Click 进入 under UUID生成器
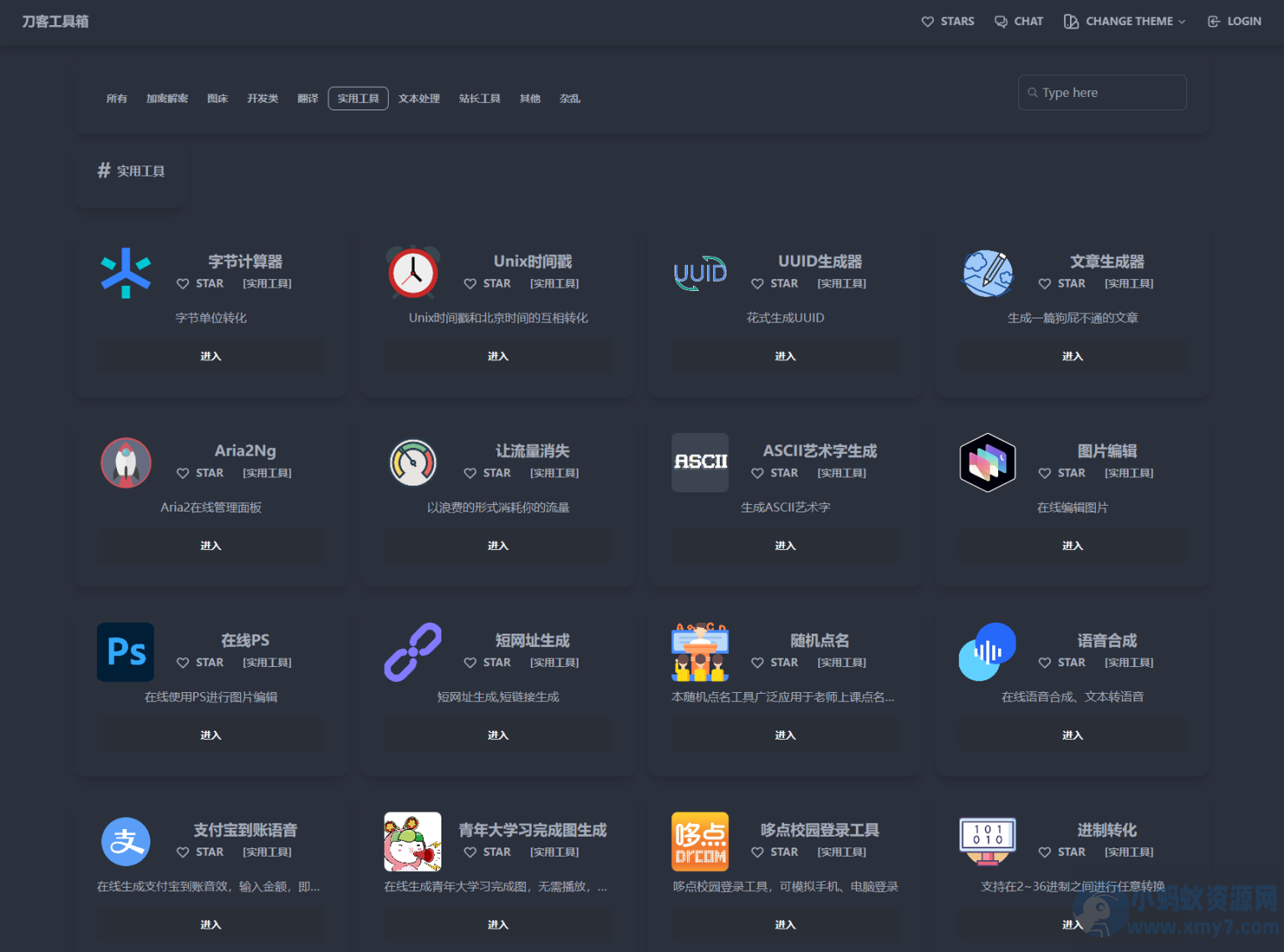The height and width of the screenshot is (952, 1284). coord(786,356)
